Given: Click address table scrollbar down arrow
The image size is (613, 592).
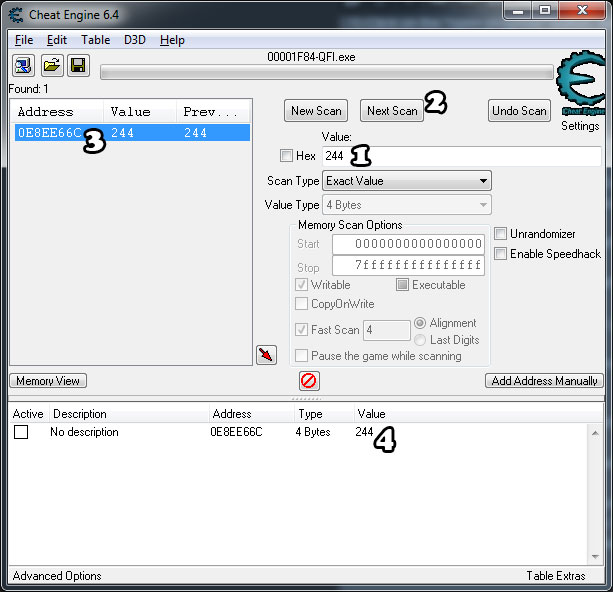Looking at the screenshot, I should [595, 556].
